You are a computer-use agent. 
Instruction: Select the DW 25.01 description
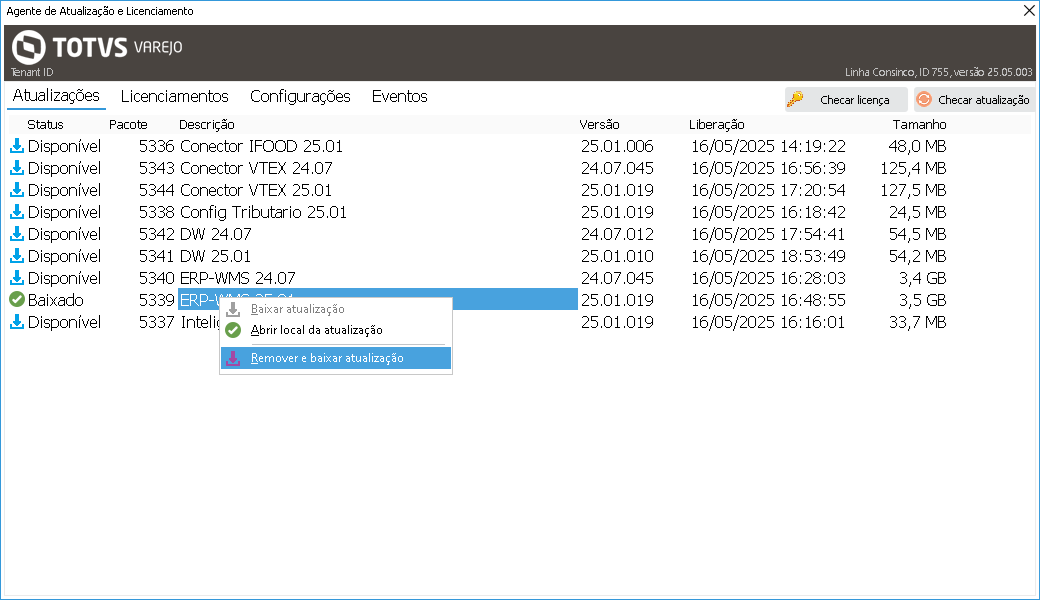pyautogui.click(x=216, y=255)
